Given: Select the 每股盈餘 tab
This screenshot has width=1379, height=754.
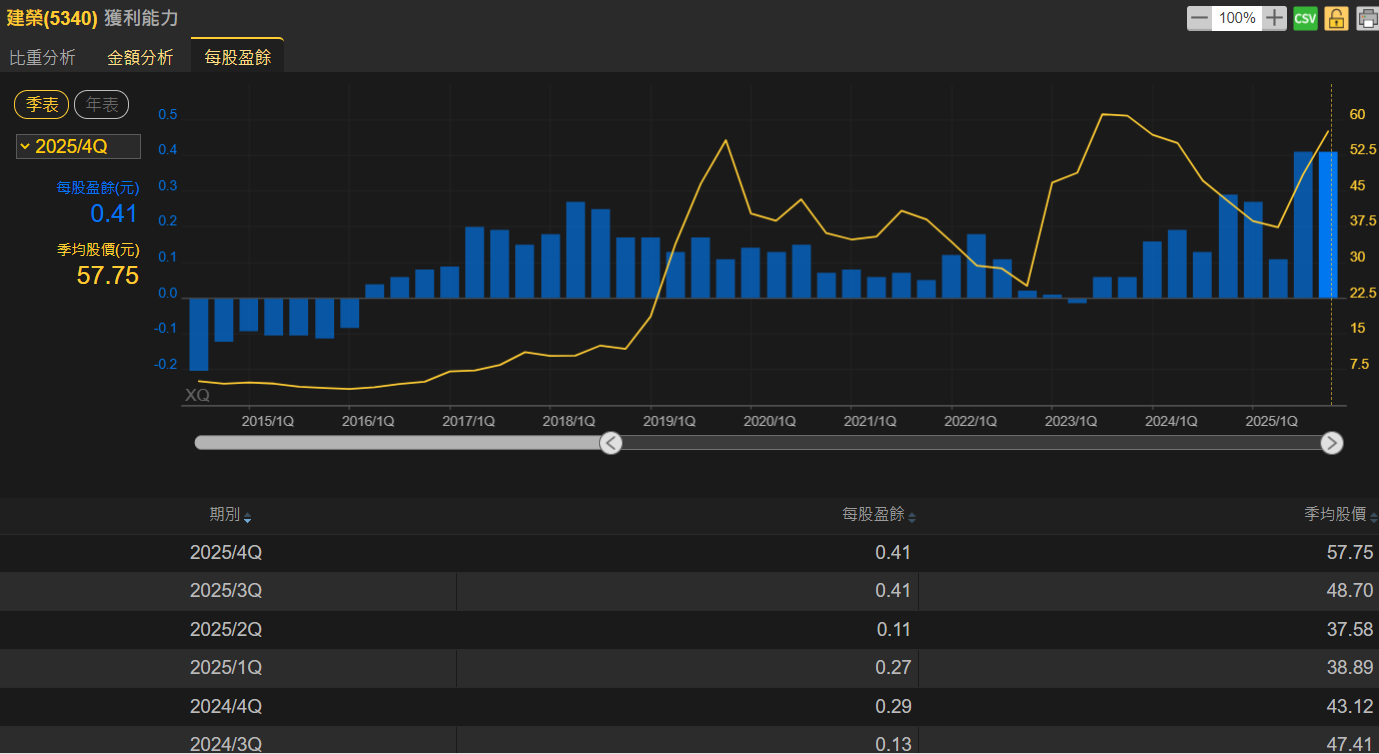Looking at the screenshot, I should 237,57.
